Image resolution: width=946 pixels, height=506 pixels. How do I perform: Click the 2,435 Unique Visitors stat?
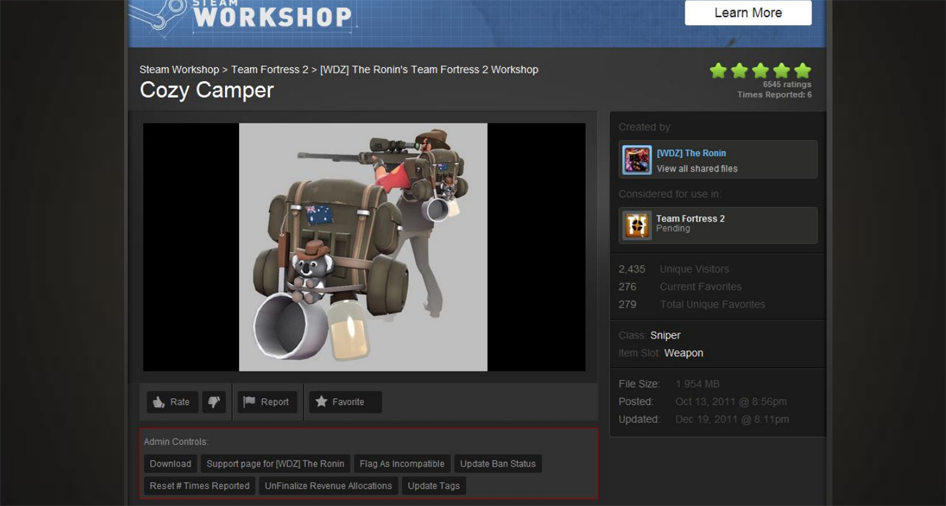[673, 270]
